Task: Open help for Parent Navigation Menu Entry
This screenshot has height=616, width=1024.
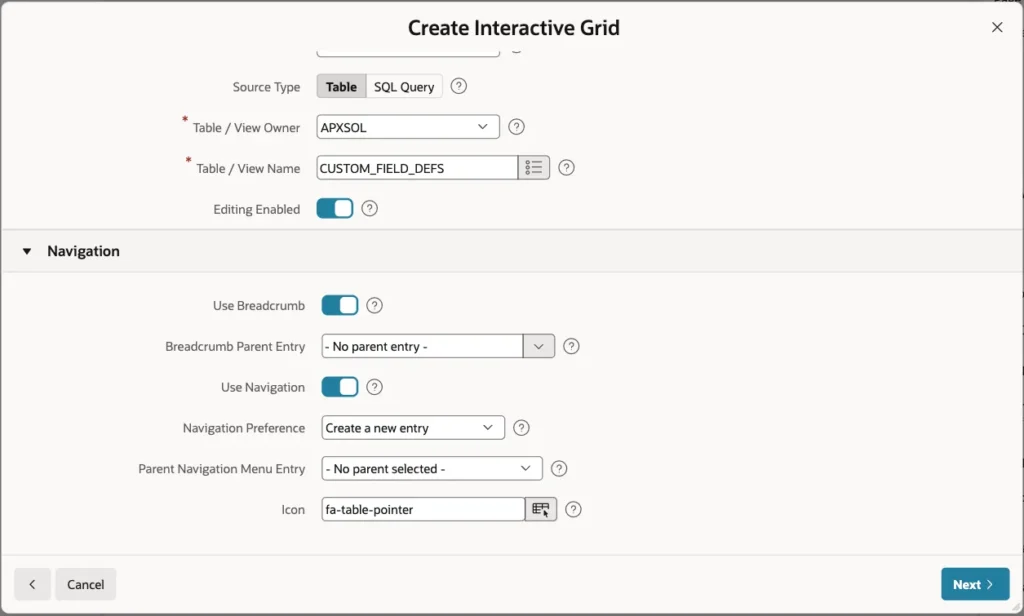Action: [x=559, y=468]
